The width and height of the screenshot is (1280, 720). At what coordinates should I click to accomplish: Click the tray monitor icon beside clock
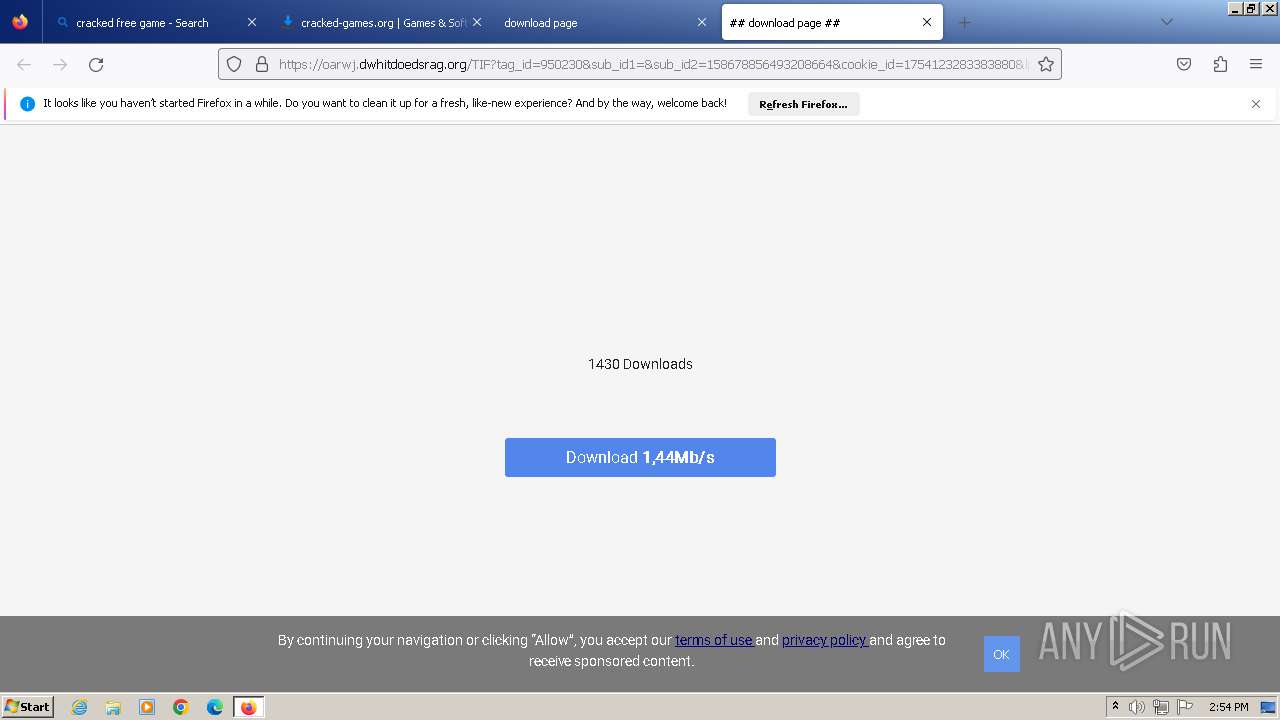1268,707
